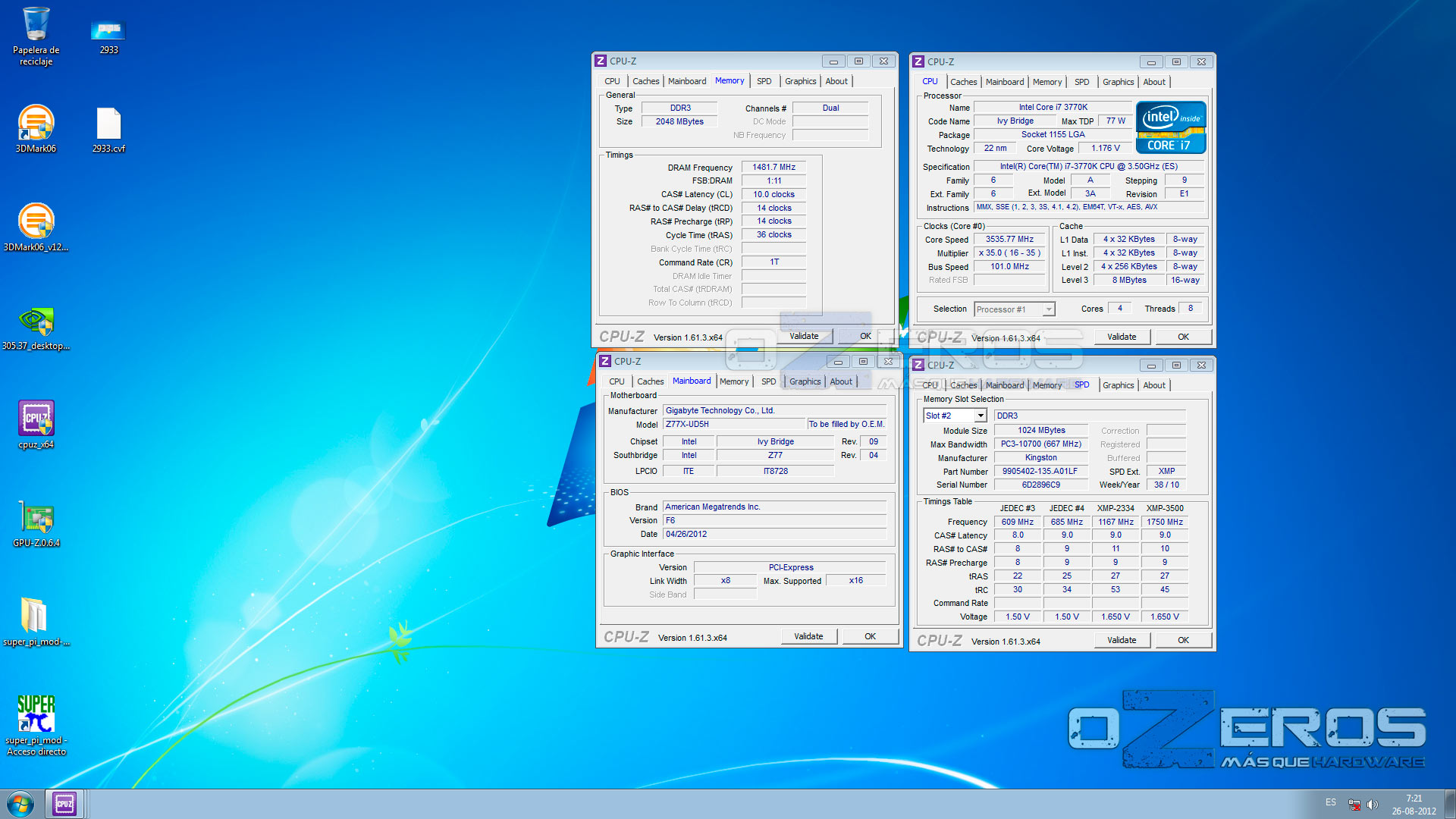The width and height of the screenshot is (1456, 819).
Task: Click the motherboard Model field Z77X-UD5H
Action: point(733,424)
